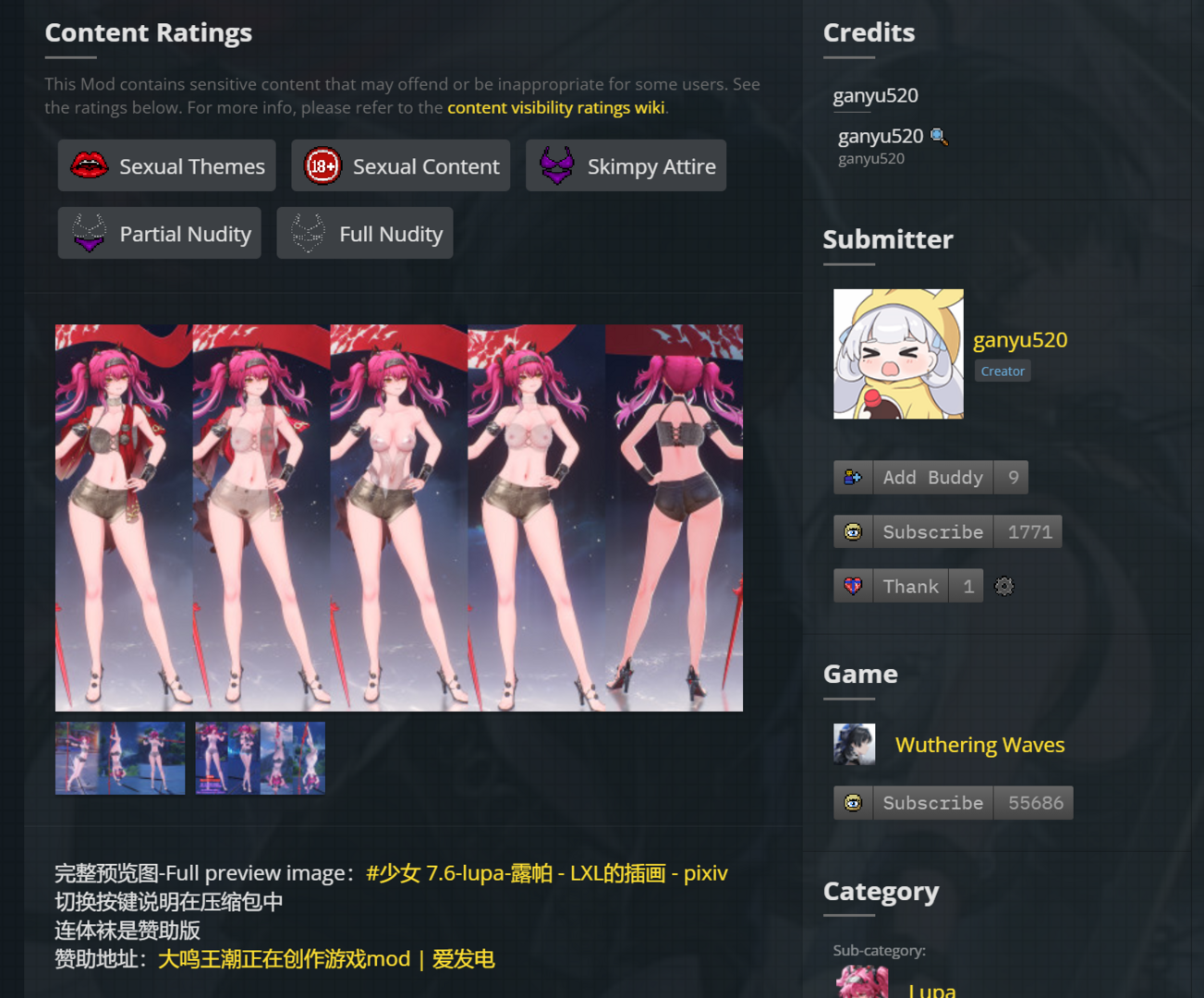This screenshot has height=998, width=1204.
Task: Open the ganyu520 submitter avatar
Action: pos(898,354)
